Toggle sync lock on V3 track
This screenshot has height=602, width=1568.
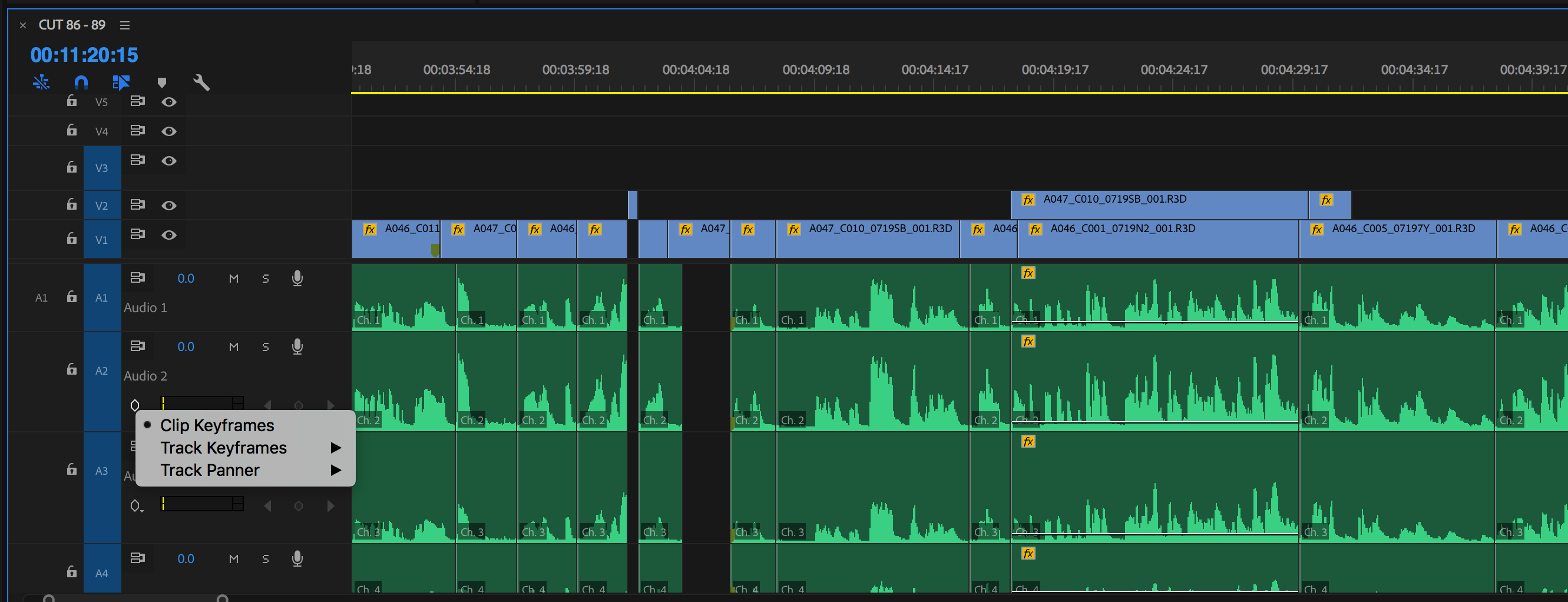coord(138,160)
